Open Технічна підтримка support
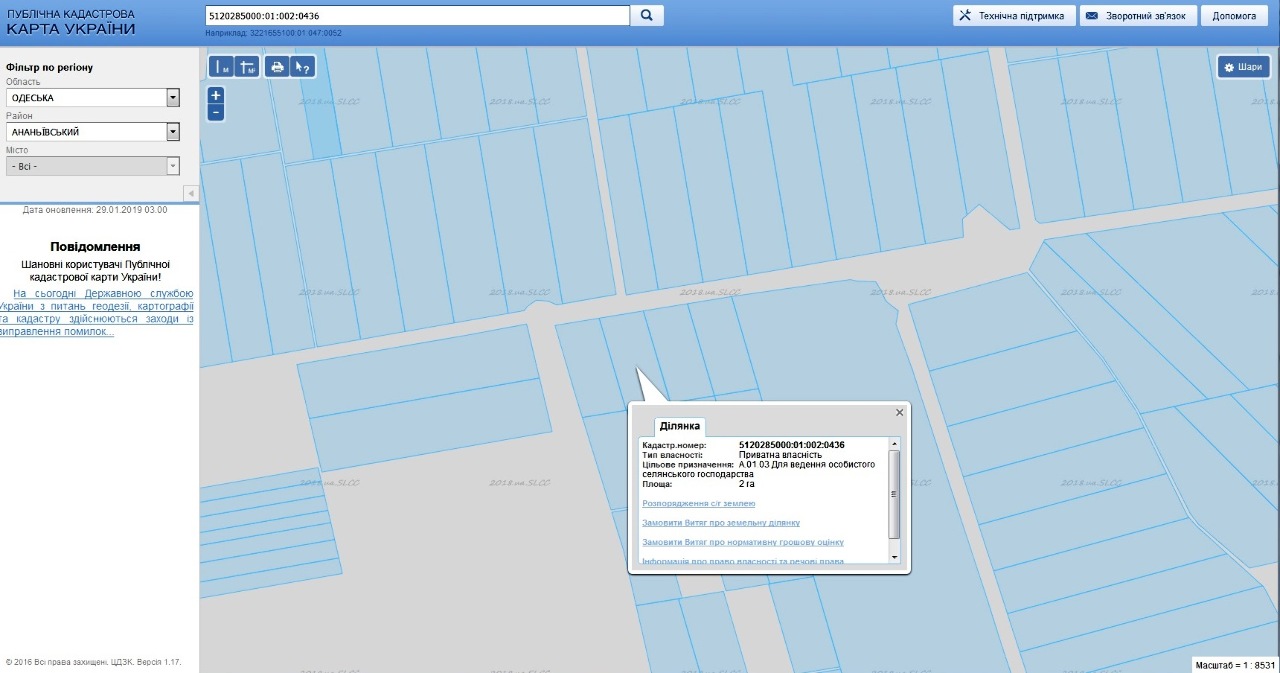Screen dimensions: 1280x673 (x=1014, y=16)
